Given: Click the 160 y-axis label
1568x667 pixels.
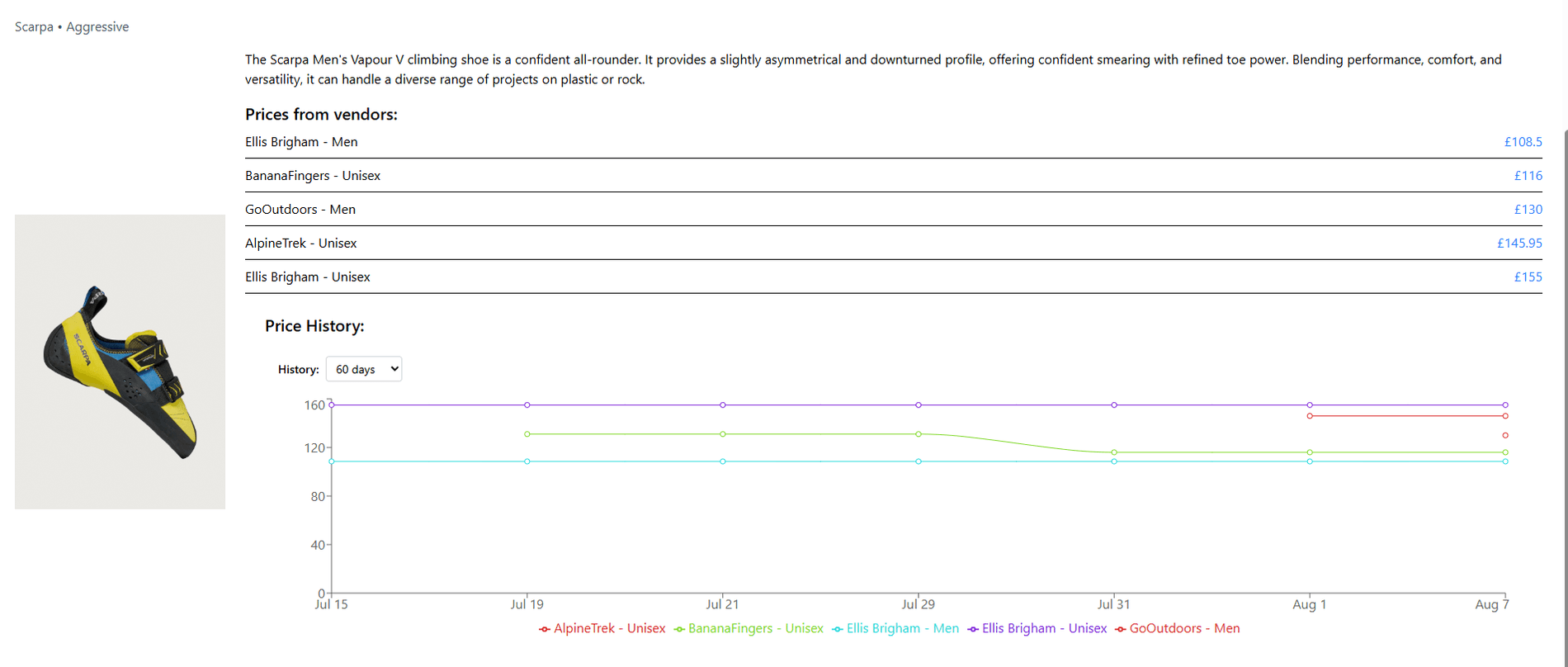Looking at the screenshot, I should [314, 405].
